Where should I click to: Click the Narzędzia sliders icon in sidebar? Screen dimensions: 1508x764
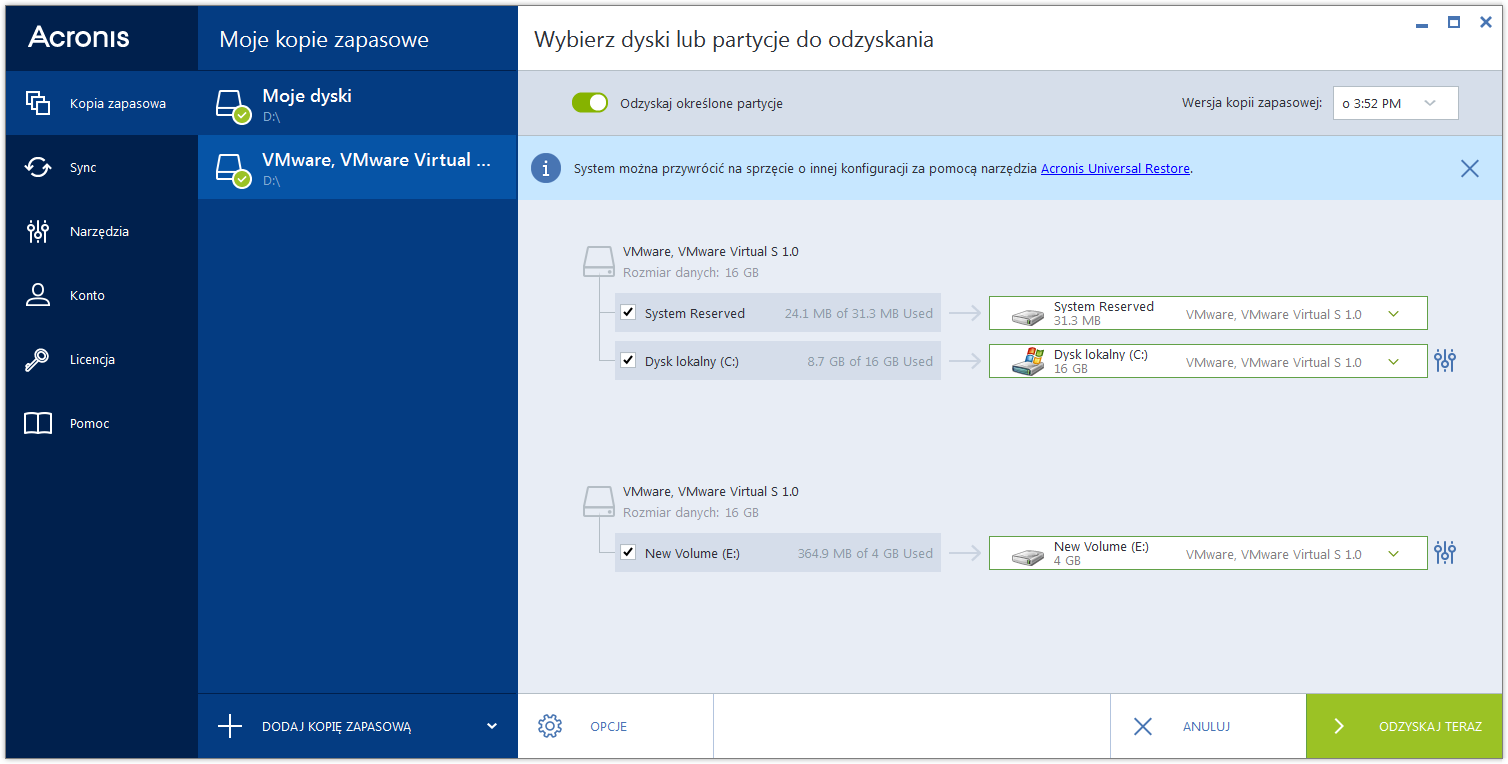pos(38,231)
